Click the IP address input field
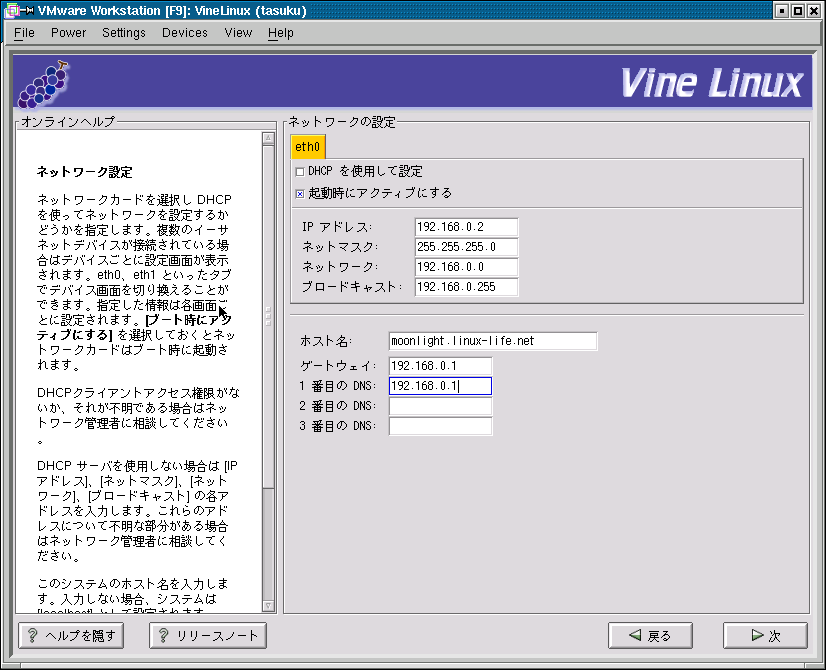This screenshot has width=826, height=670. point(466,227)
